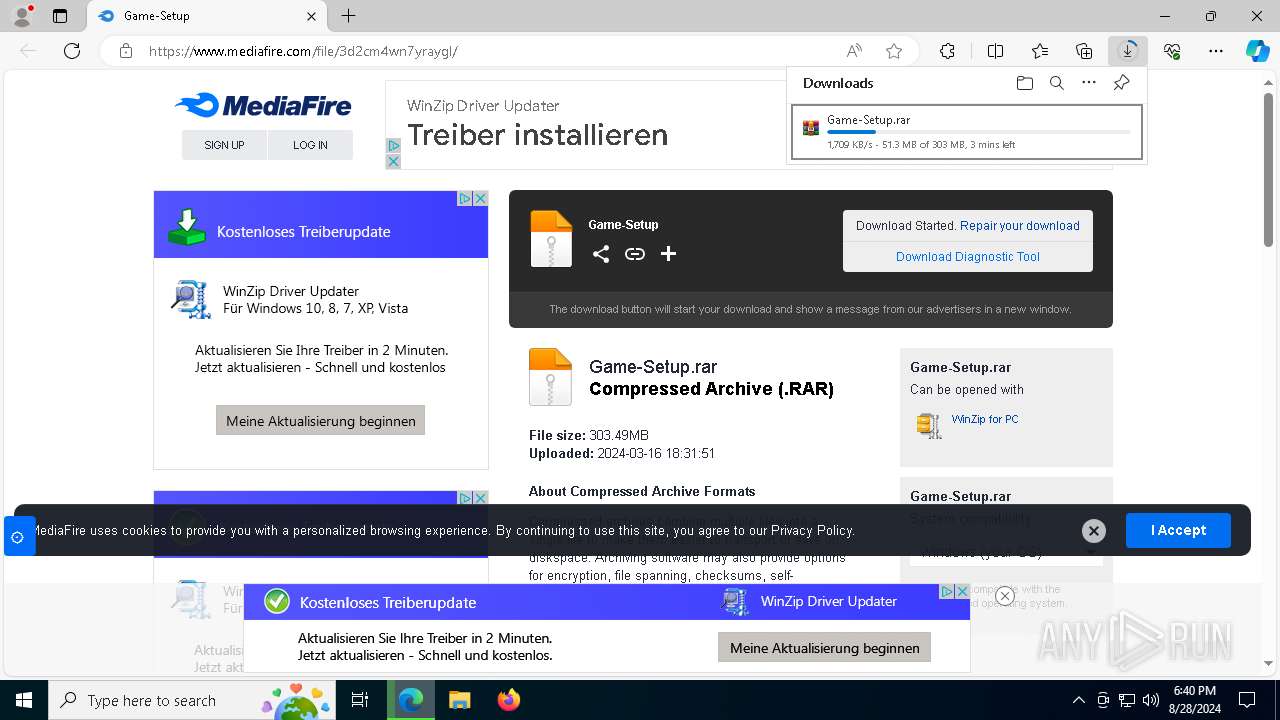Close the top banner ad
Screen dimensions: 1280x720
[x=393, y=161]
